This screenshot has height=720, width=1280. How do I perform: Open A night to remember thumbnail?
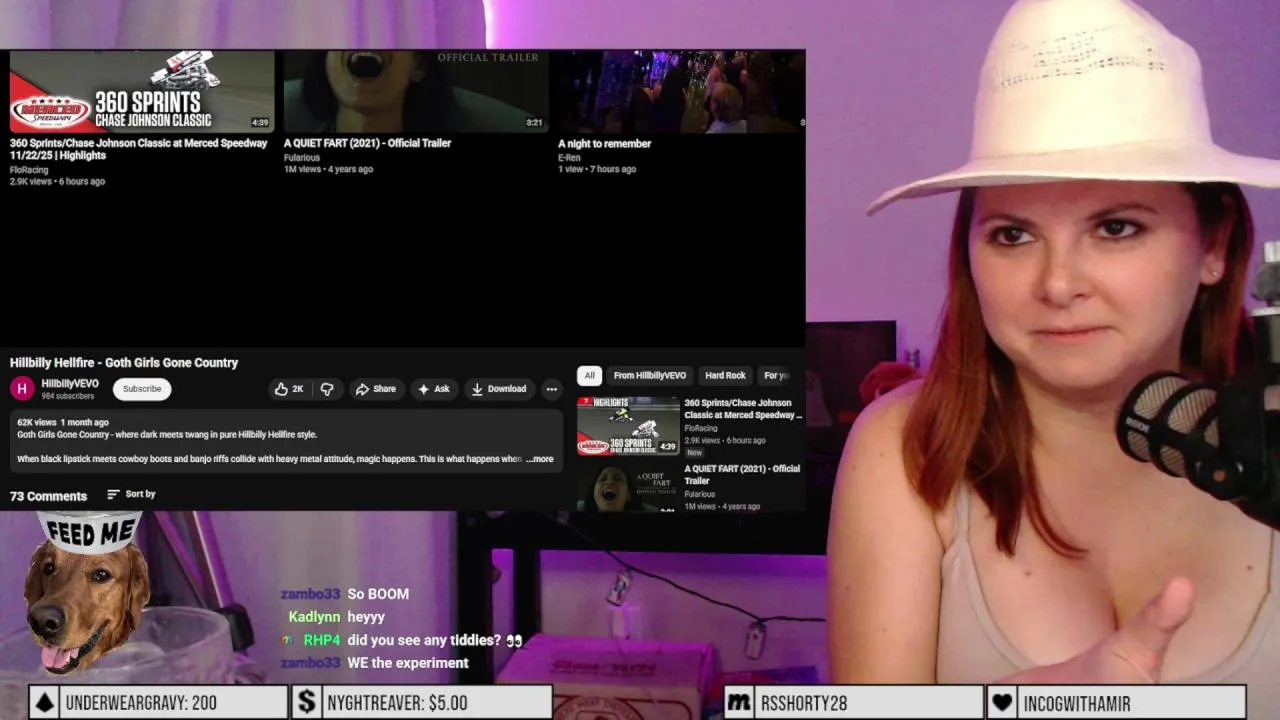tap(681, 91)
